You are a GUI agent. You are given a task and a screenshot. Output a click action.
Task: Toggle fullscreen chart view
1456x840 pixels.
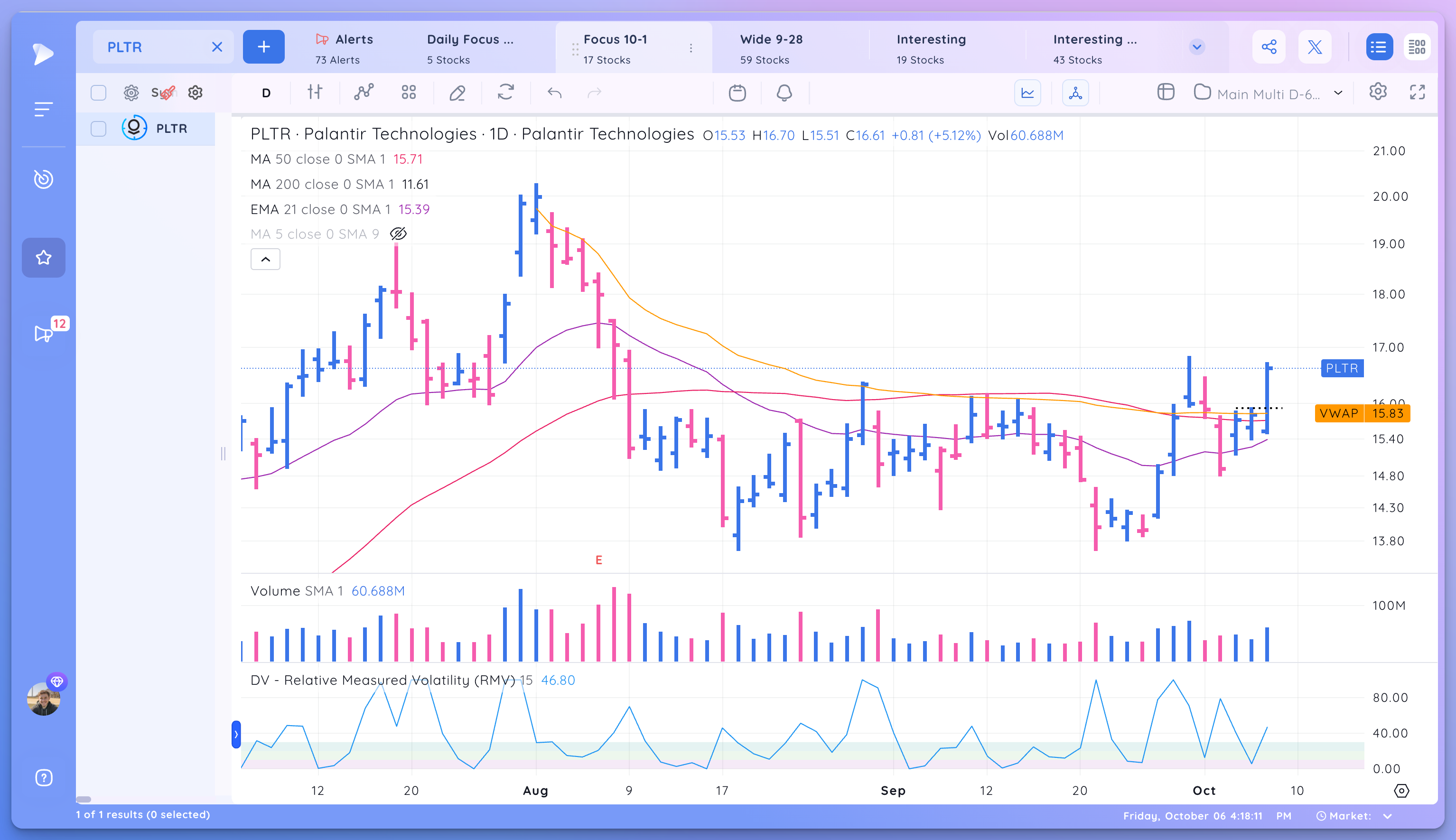point(1418,93)
